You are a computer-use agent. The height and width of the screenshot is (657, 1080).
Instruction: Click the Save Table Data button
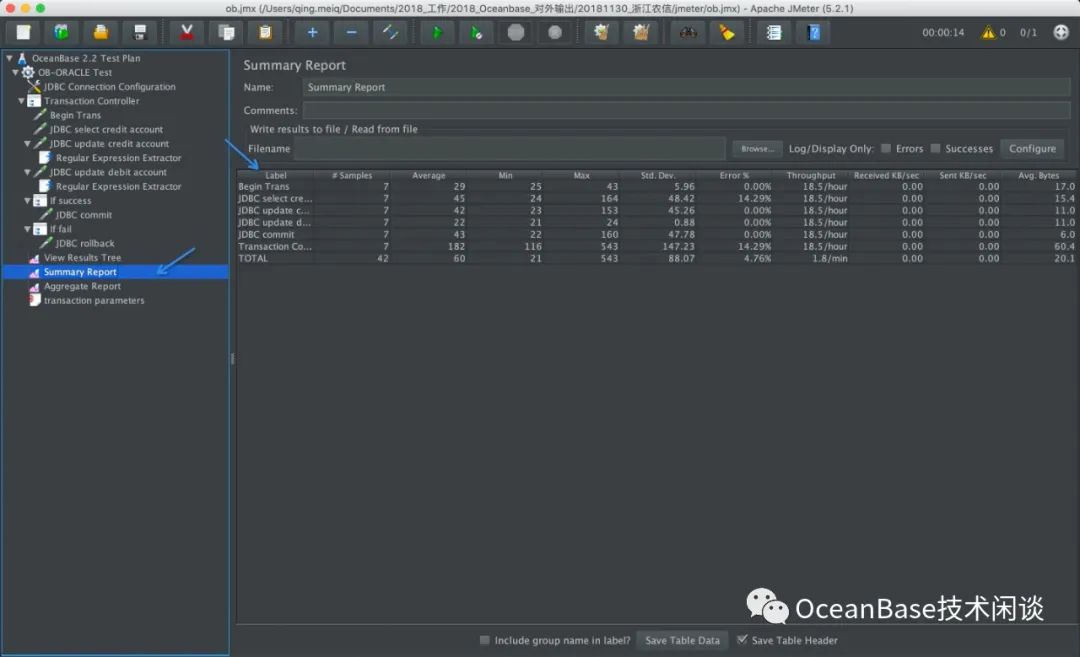[682, 640]
